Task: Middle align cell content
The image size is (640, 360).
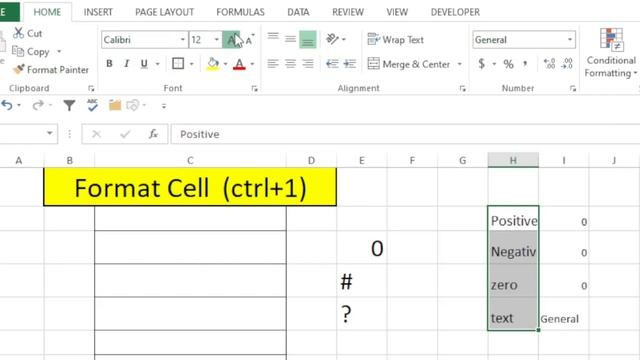Action: tap(290, 39)
